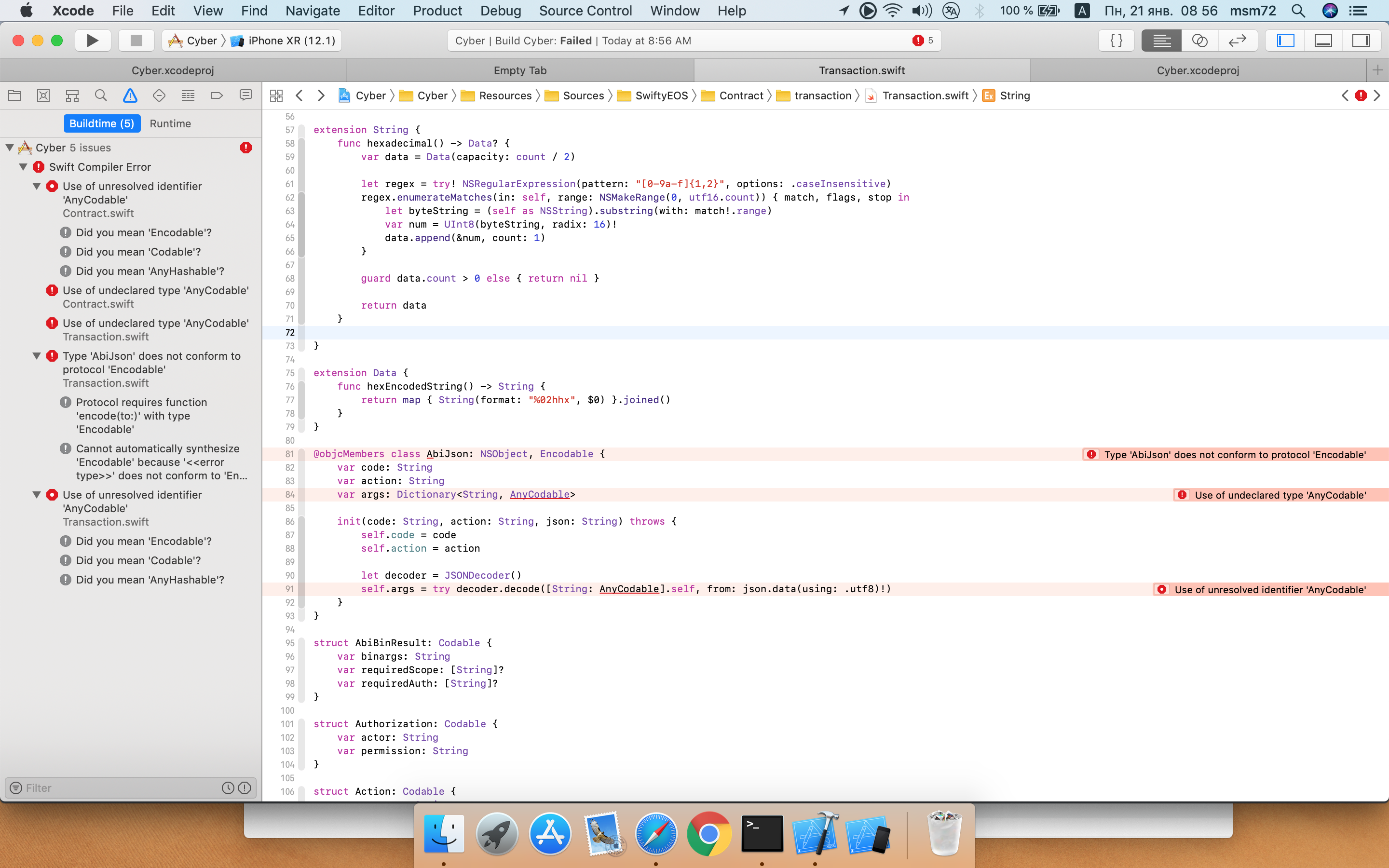
Task: Open the Issue navigator warning icon
Action: tap(130, 96)
